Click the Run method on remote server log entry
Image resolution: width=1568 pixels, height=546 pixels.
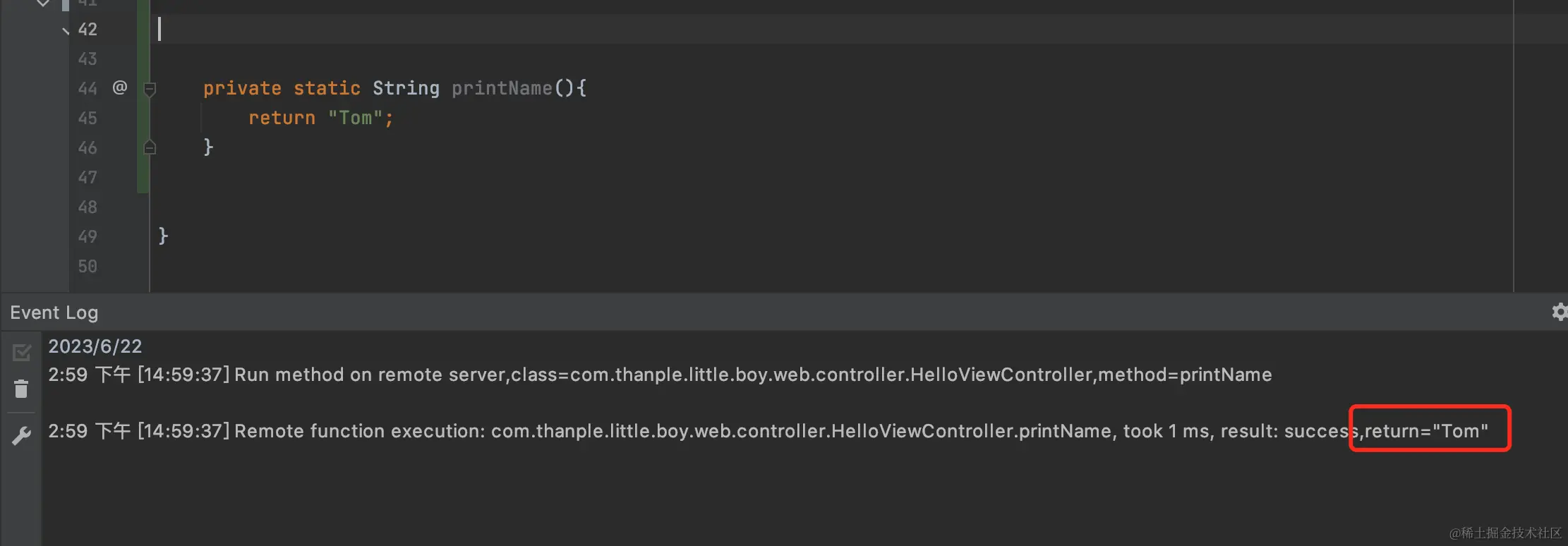point(660,375)
